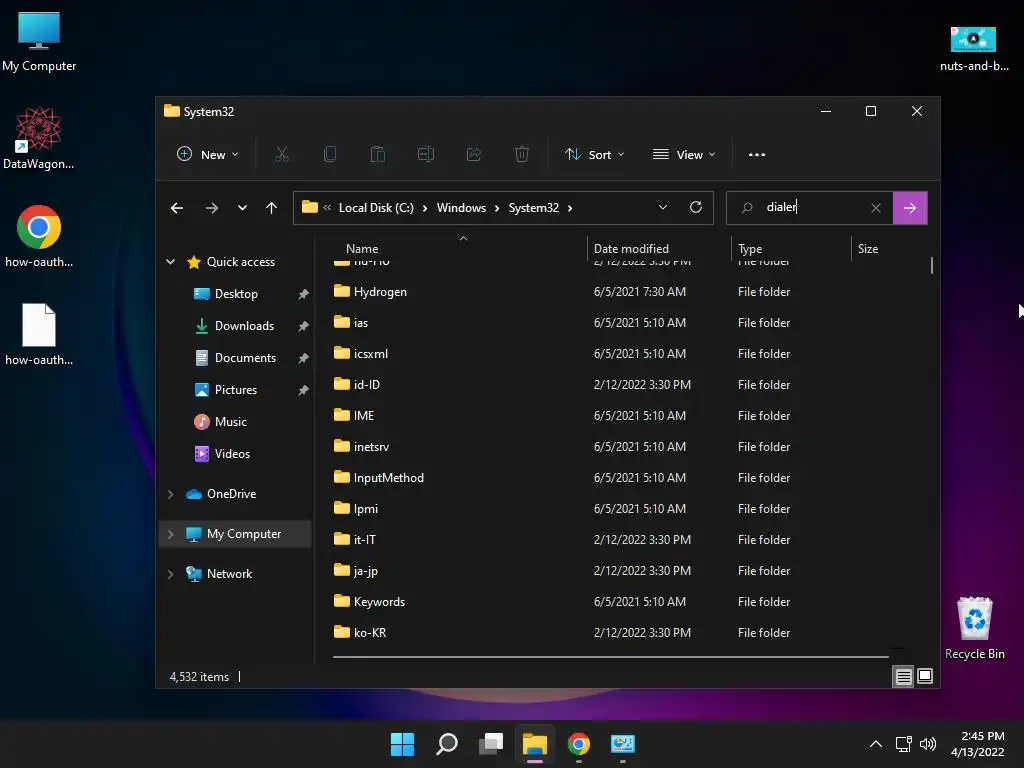Go back with the left arrow

(177, 208)
